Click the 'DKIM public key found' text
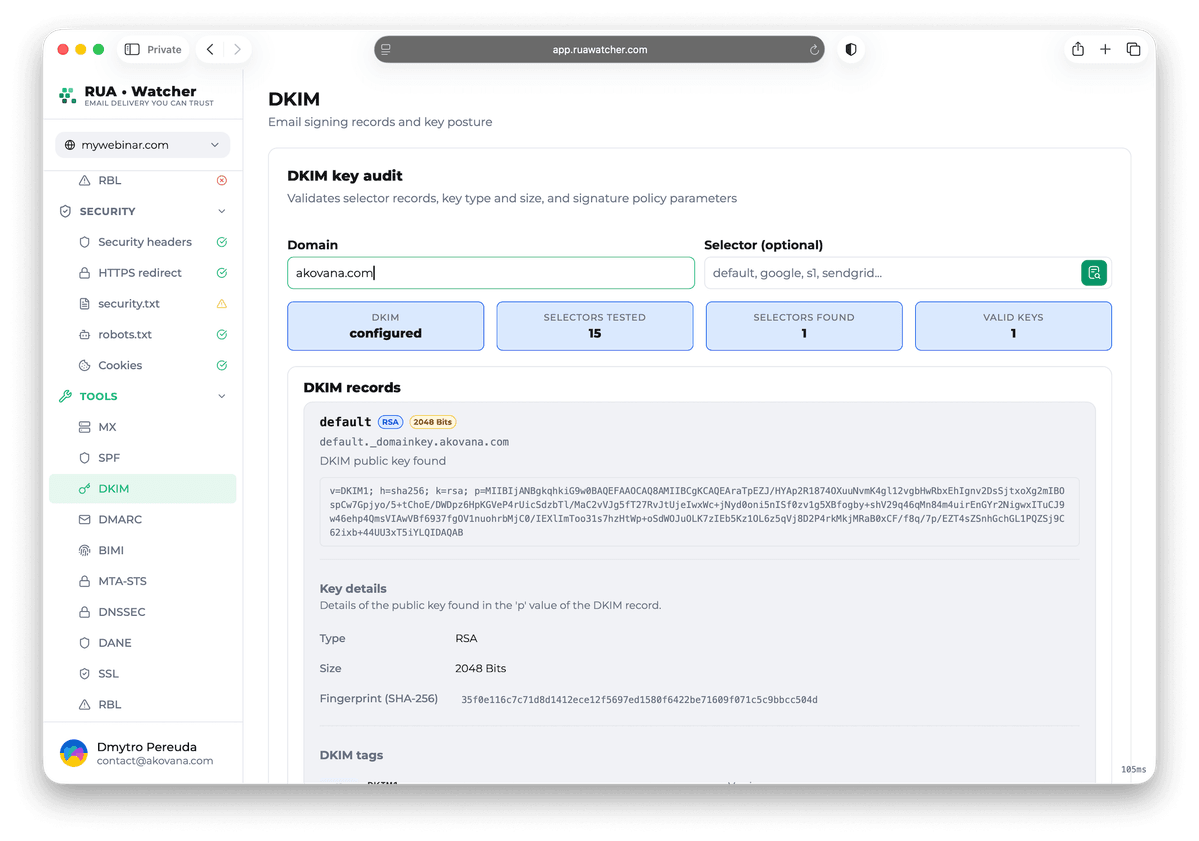This screenshot has height=841, width=1199. tap(382, 461)
